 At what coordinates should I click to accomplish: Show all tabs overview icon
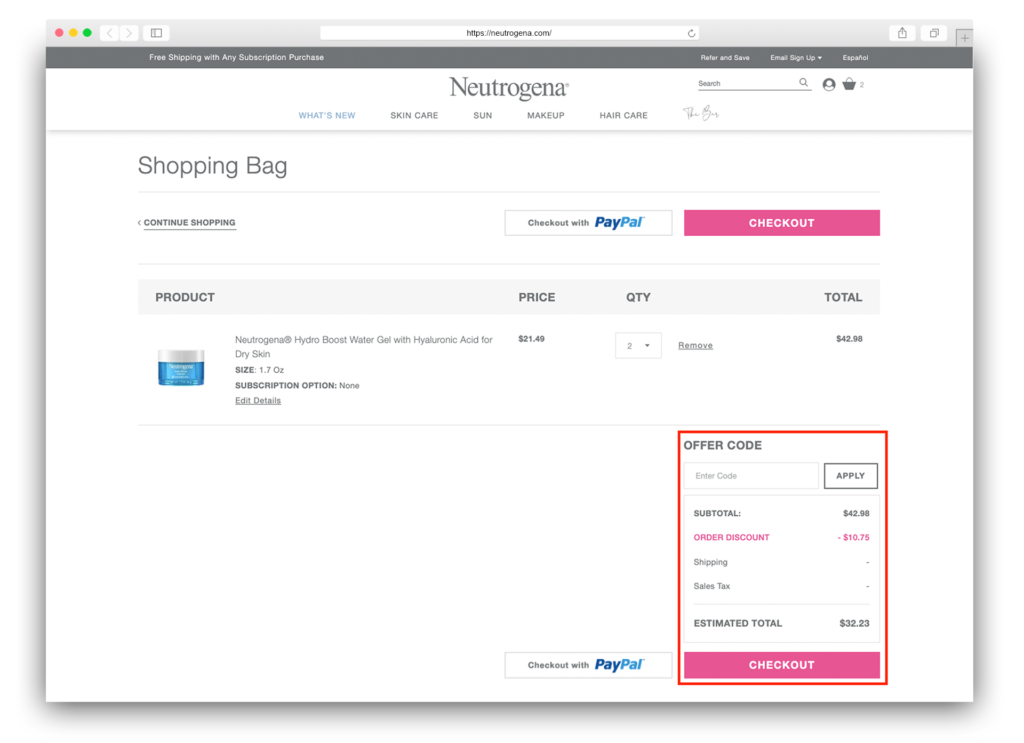935,33
